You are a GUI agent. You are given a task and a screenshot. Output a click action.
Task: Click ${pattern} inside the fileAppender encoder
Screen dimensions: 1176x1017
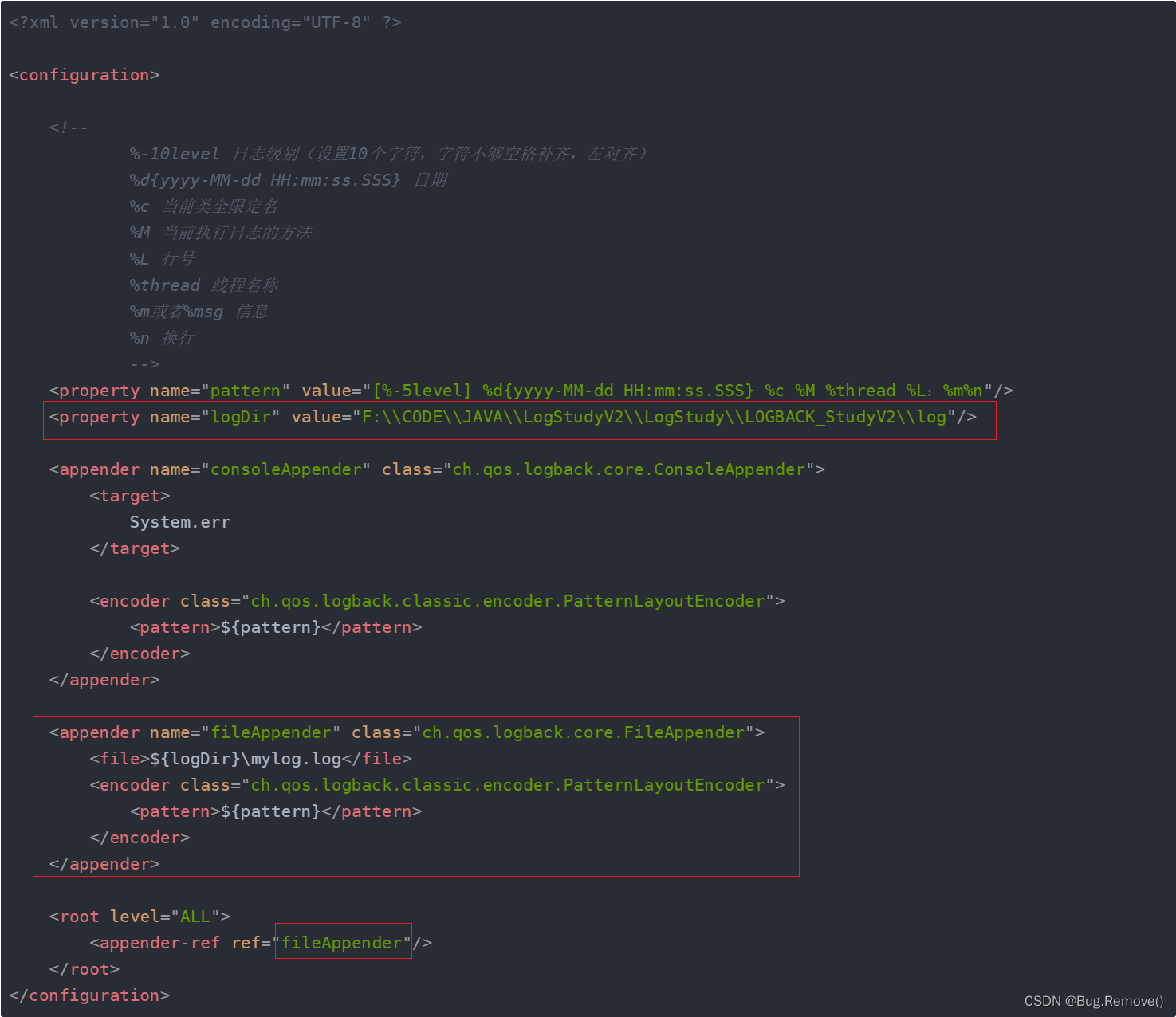coord(271,811)
